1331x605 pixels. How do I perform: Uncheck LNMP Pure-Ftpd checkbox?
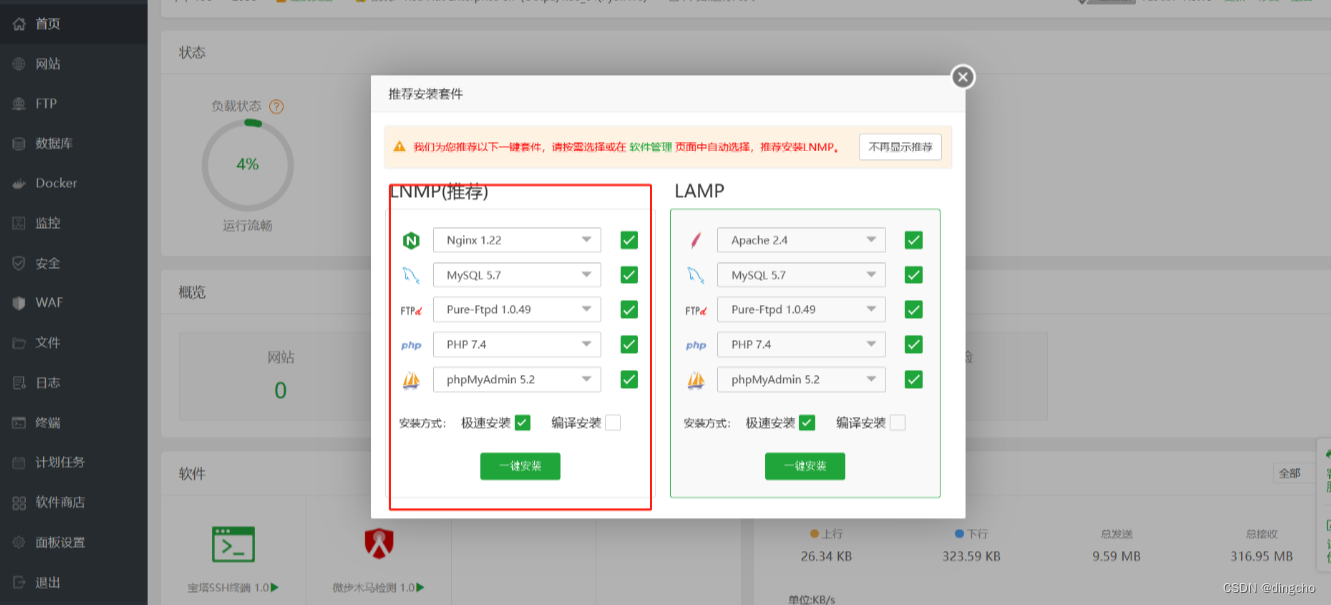(x=629, y=310)
